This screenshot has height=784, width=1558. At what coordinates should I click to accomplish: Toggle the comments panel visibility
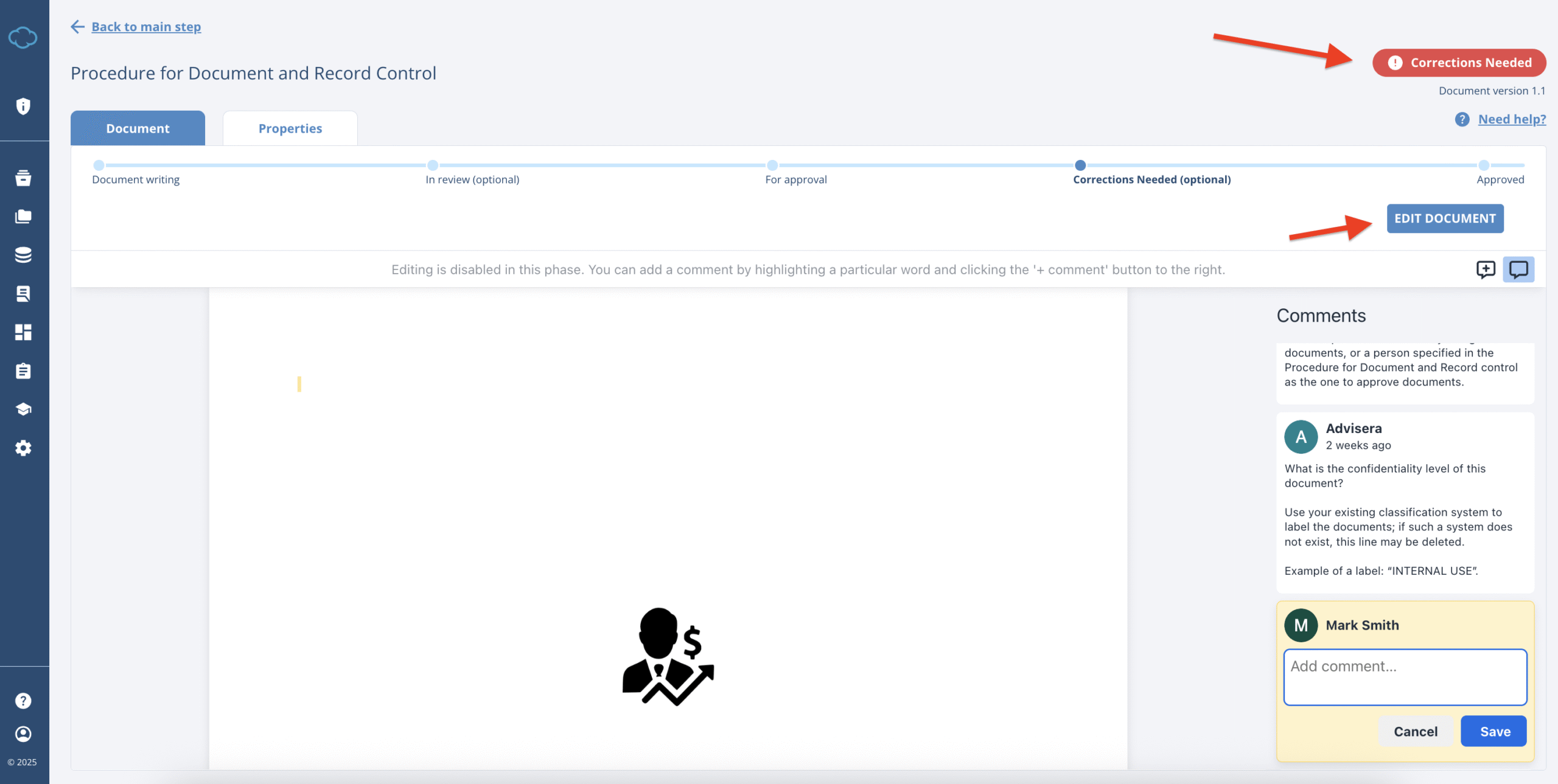click(x=1519, y=269)
